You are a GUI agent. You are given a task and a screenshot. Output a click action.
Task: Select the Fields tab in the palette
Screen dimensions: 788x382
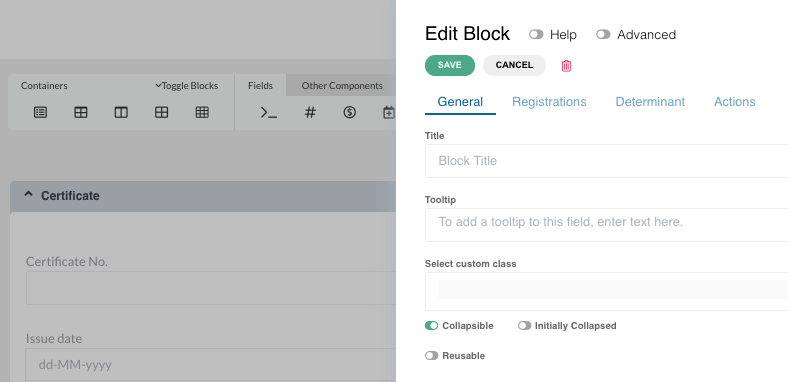260,85
